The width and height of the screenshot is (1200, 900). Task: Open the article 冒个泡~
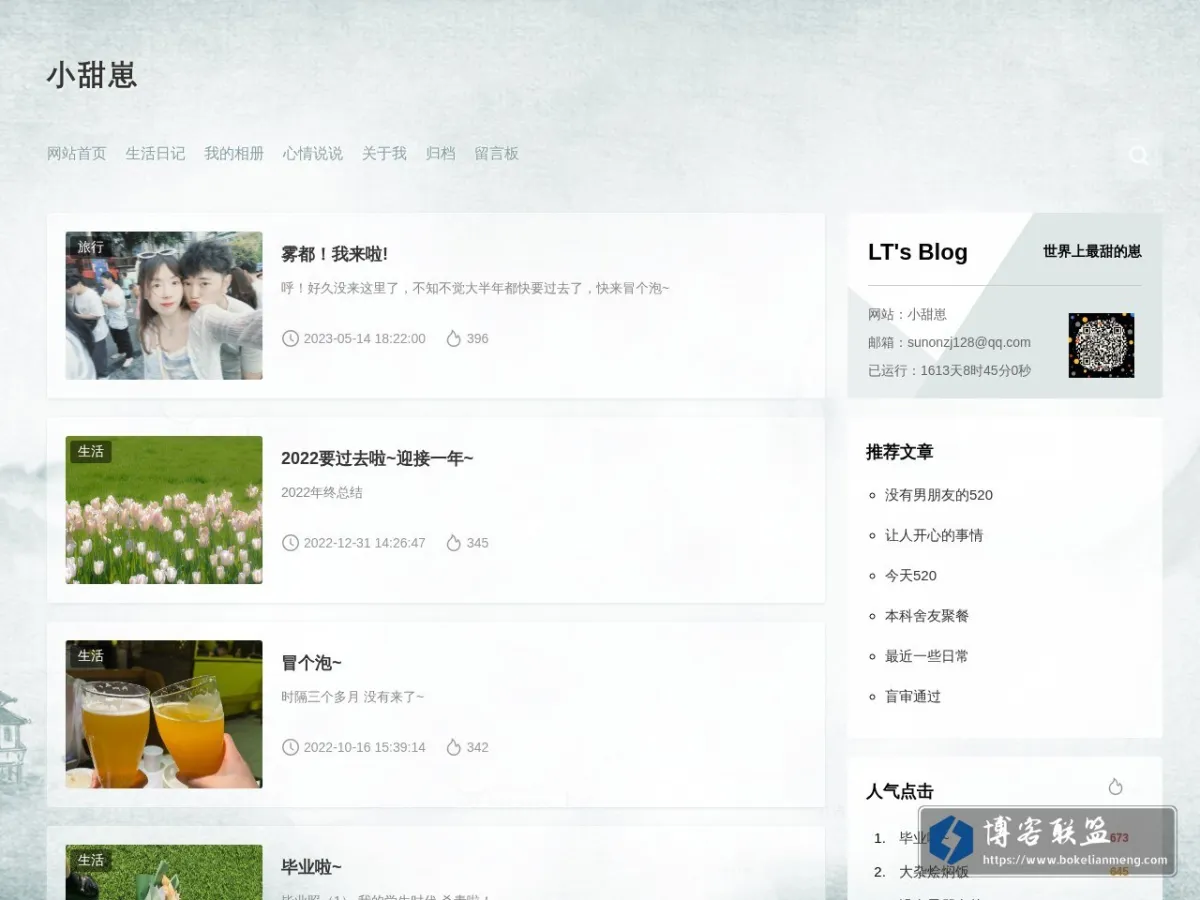(x=311, y=663)
